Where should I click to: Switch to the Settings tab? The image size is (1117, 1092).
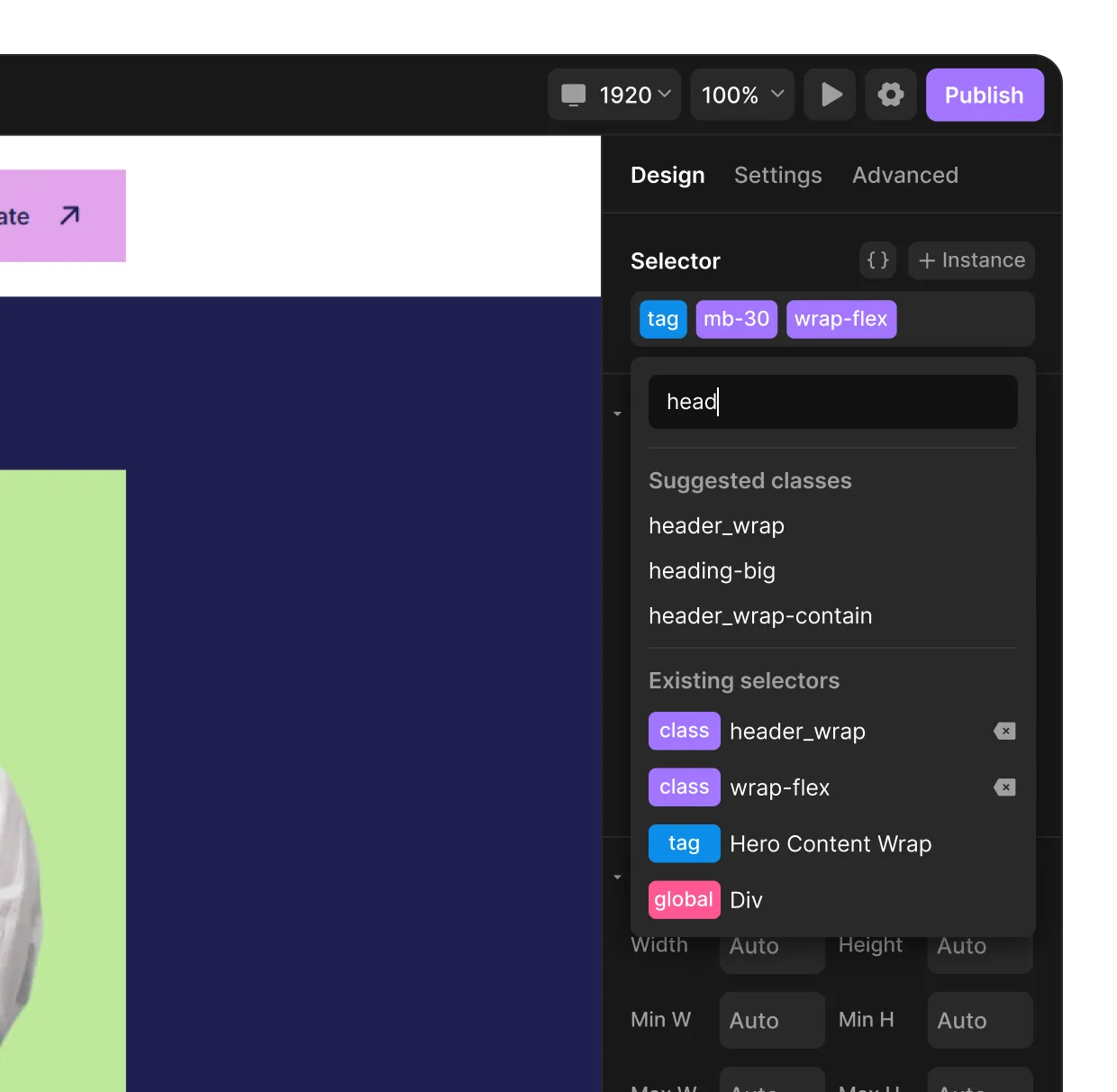(x=778, y=175)
